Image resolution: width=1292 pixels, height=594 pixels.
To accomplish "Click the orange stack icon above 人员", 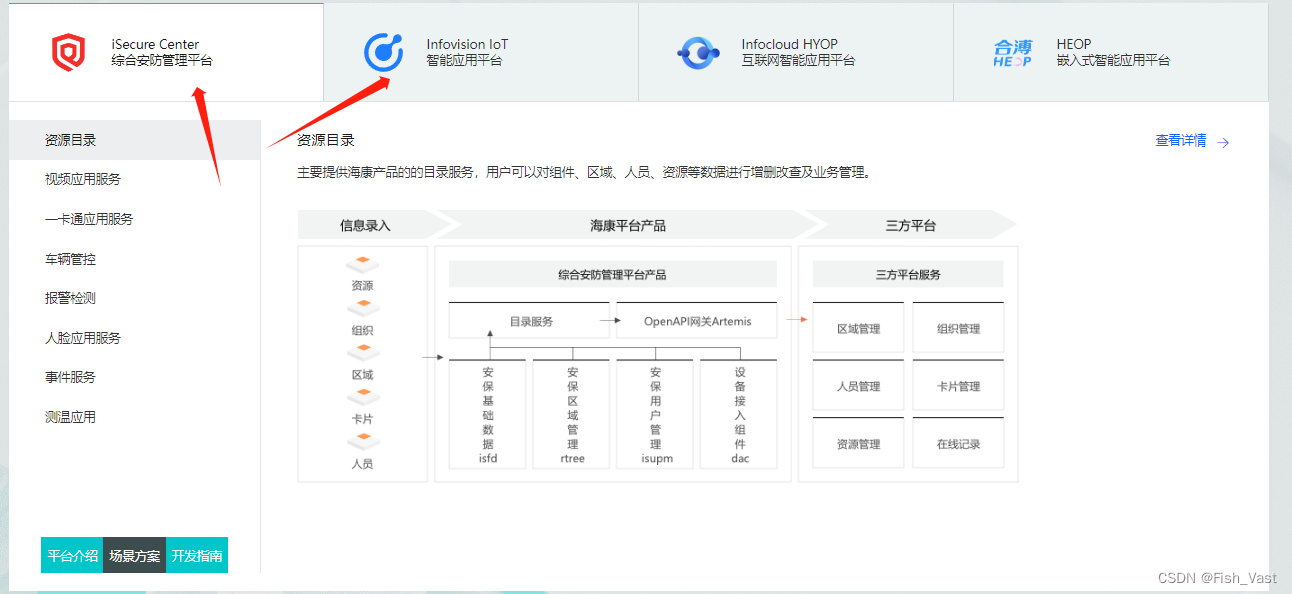I will click(x=363, y=443).
